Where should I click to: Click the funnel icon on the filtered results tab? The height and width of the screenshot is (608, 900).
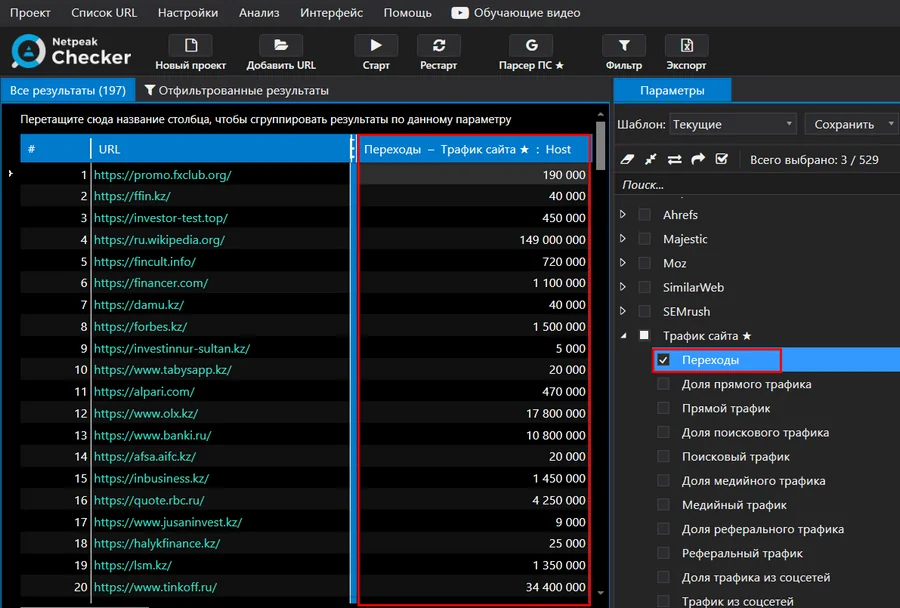click(x=150, y=90)
